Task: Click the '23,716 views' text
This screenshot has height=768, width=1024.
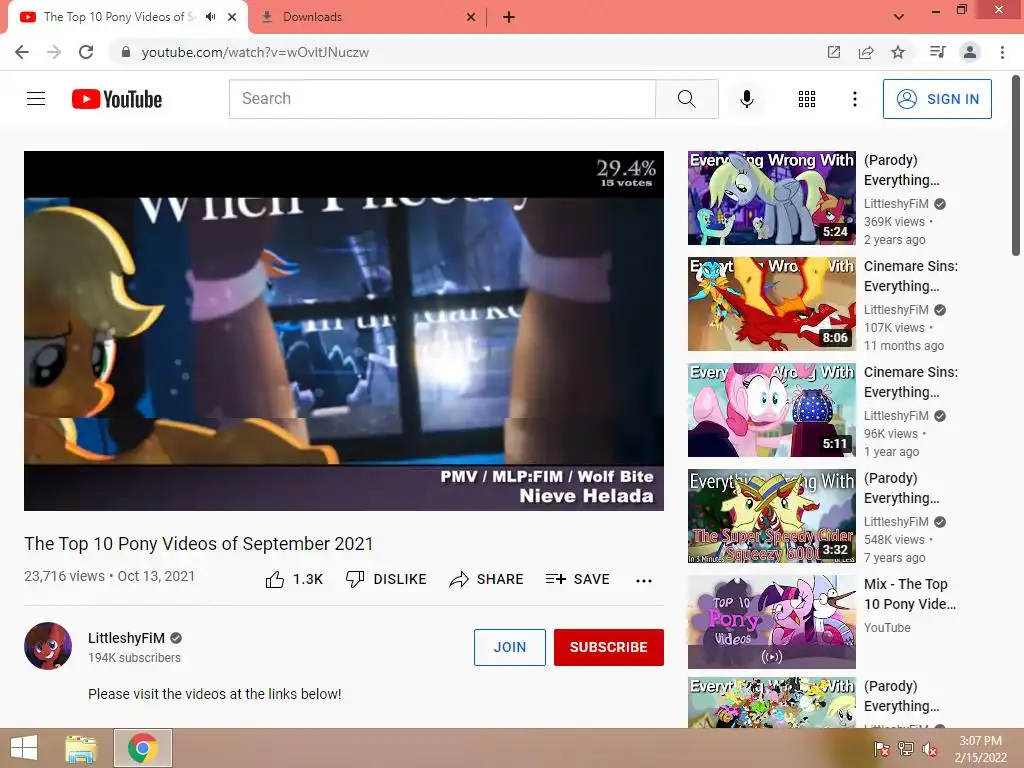Action: (x=64, y=576)
